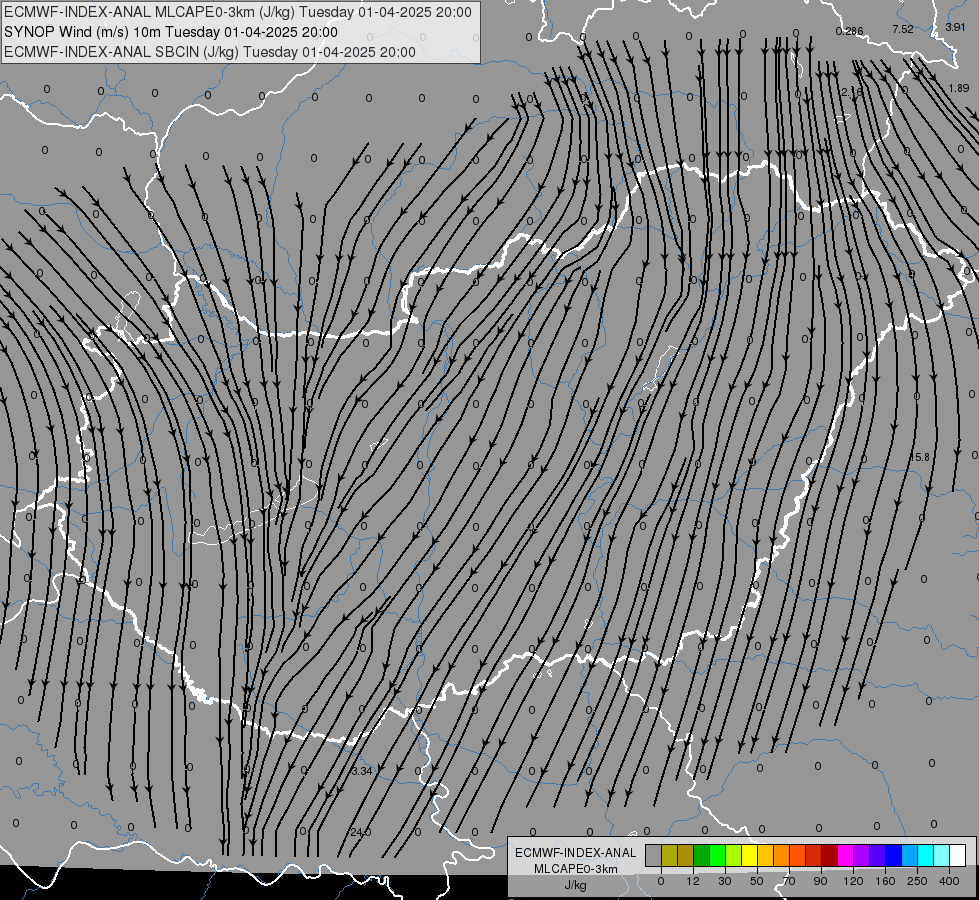Pick the violet swatch left of tick 160

(878, 856)
